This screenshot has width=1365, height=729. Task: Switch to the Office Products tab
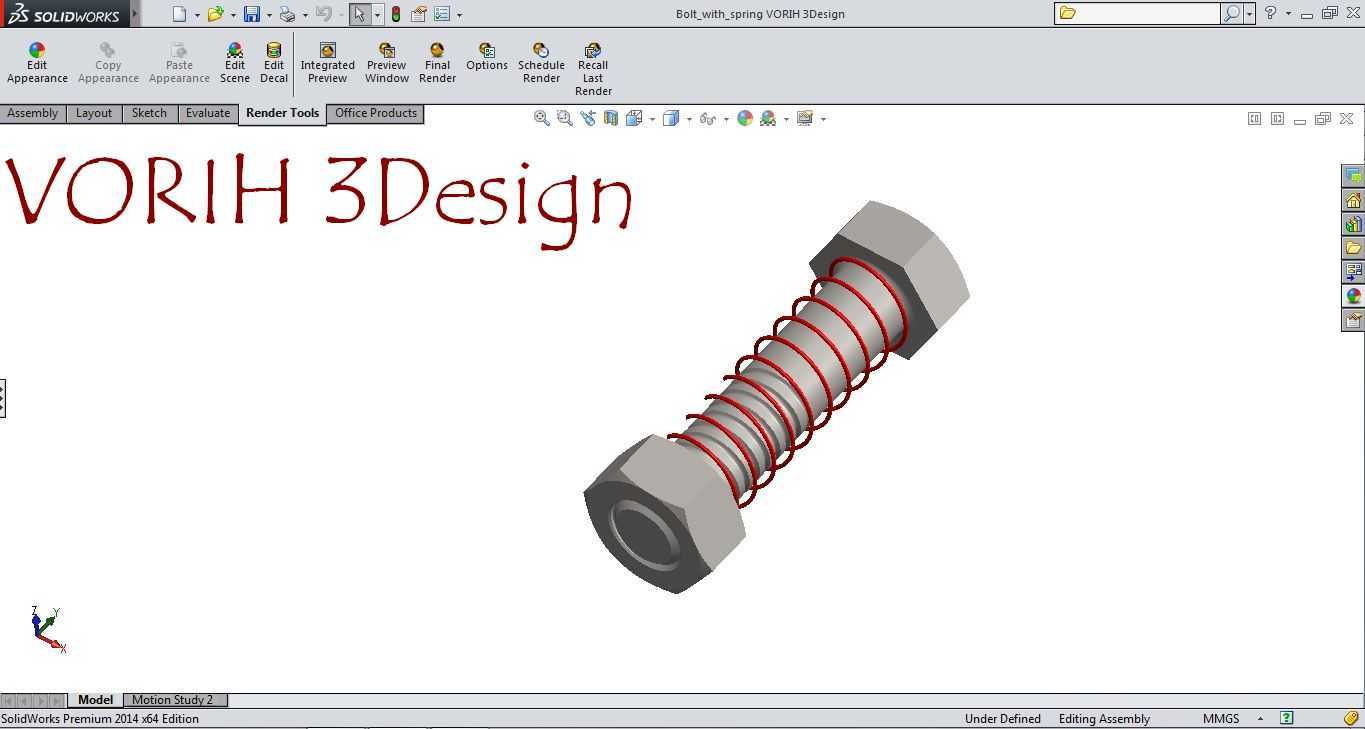[x=376, y=113]
